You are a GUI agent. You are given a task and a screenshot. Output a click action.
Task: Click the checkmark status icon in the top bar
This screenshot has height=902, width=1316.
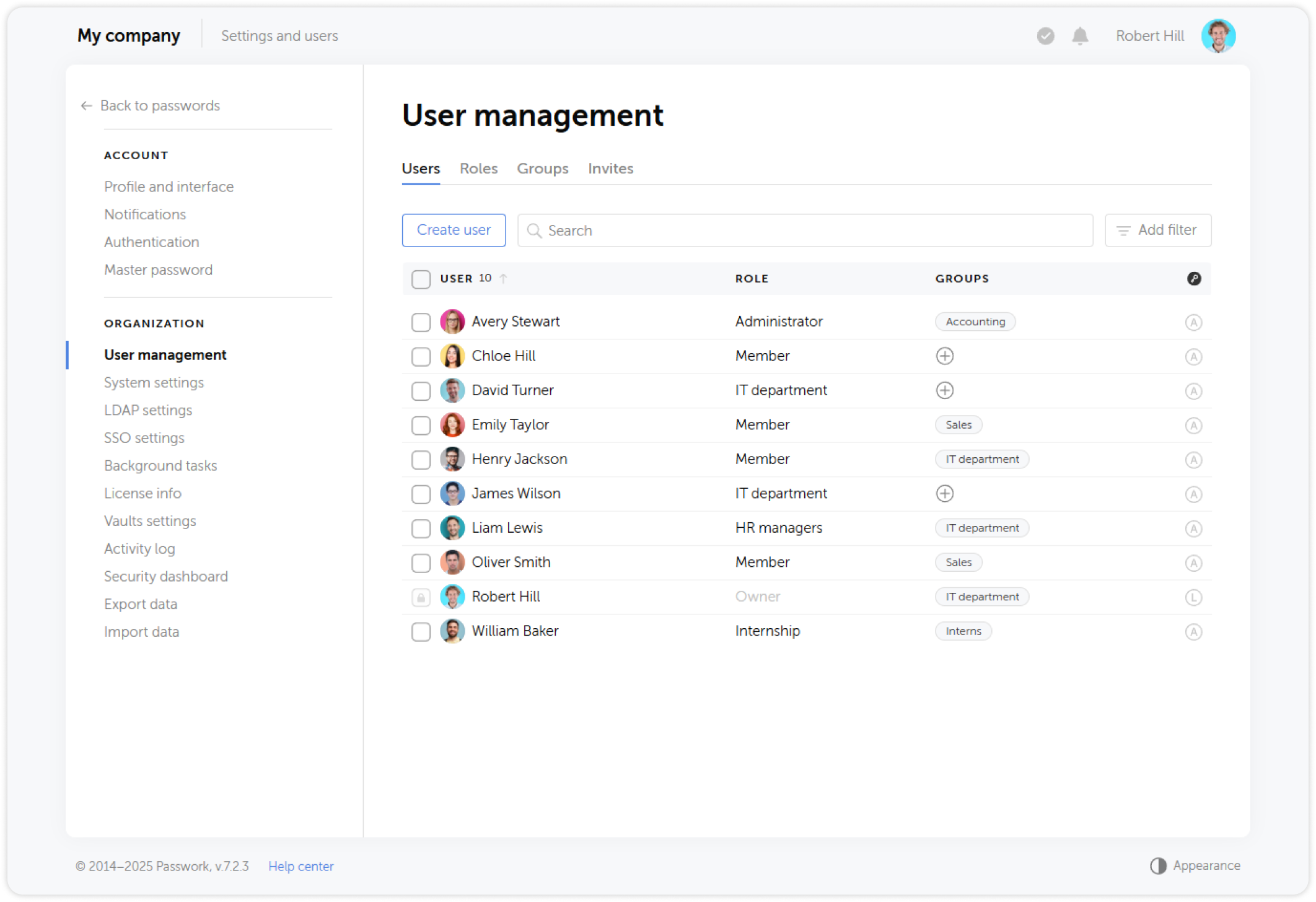1045,37
